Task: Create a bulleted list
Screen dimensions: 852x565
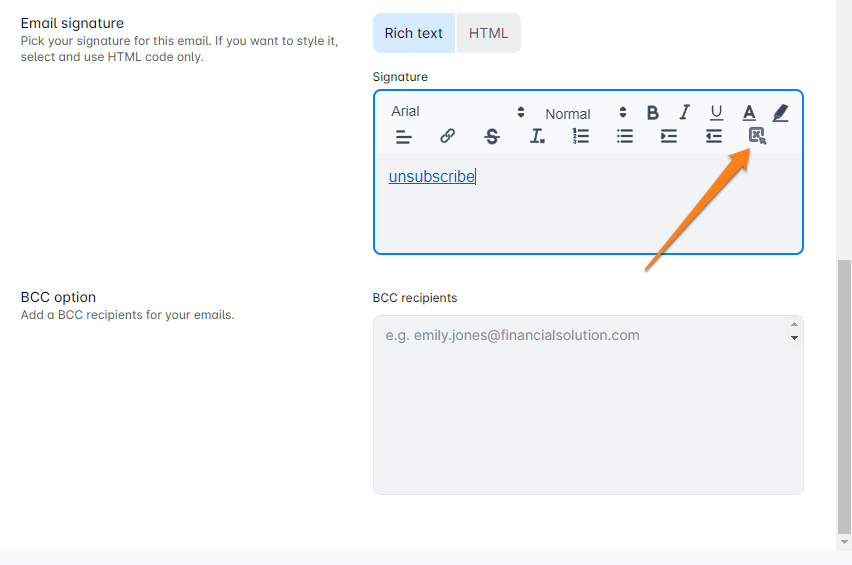Action: pos(625,137)
